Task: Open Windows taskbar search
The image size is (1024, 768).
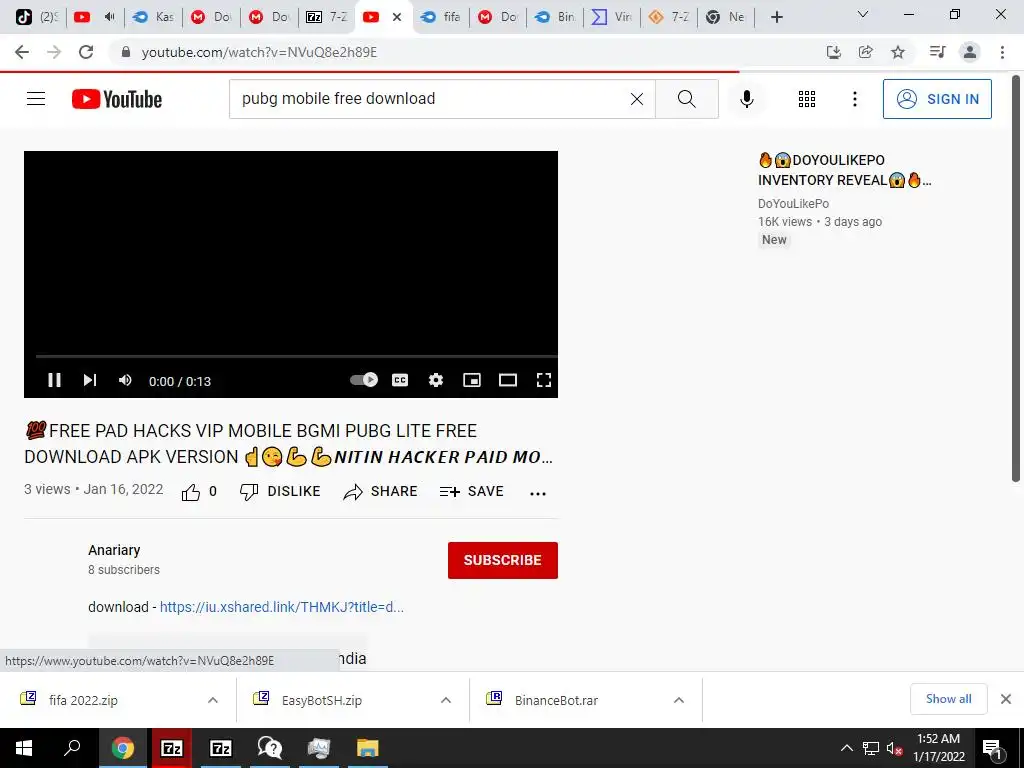Action: pos(72,748)
